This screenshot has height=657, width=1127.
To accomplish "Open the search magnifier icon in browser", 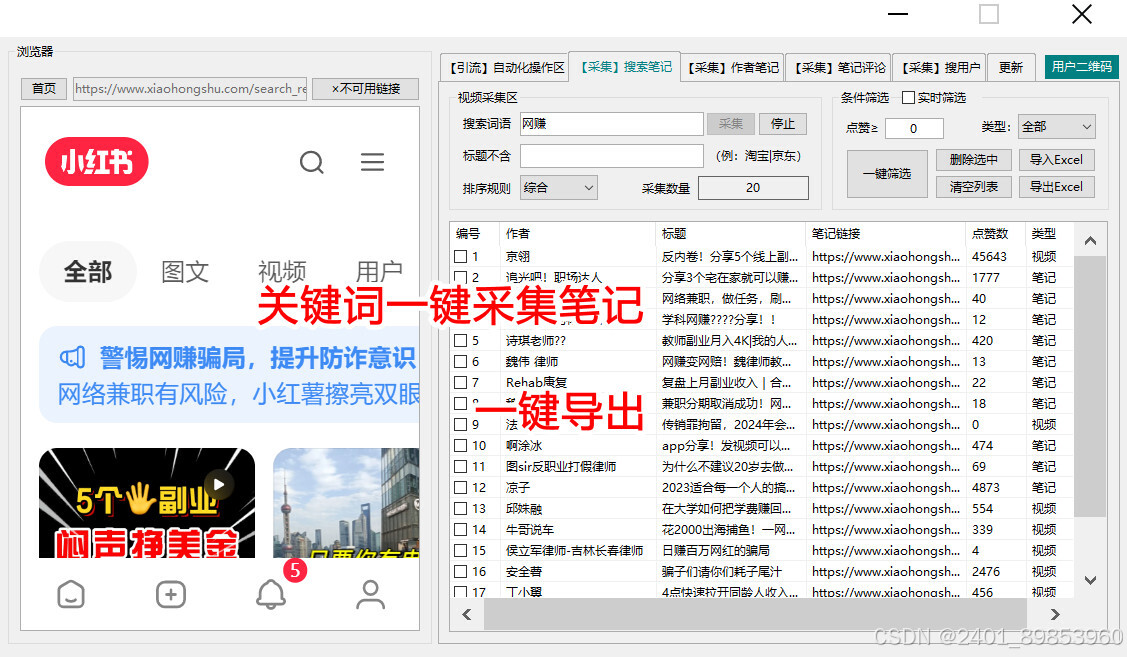I will point(311,162).
